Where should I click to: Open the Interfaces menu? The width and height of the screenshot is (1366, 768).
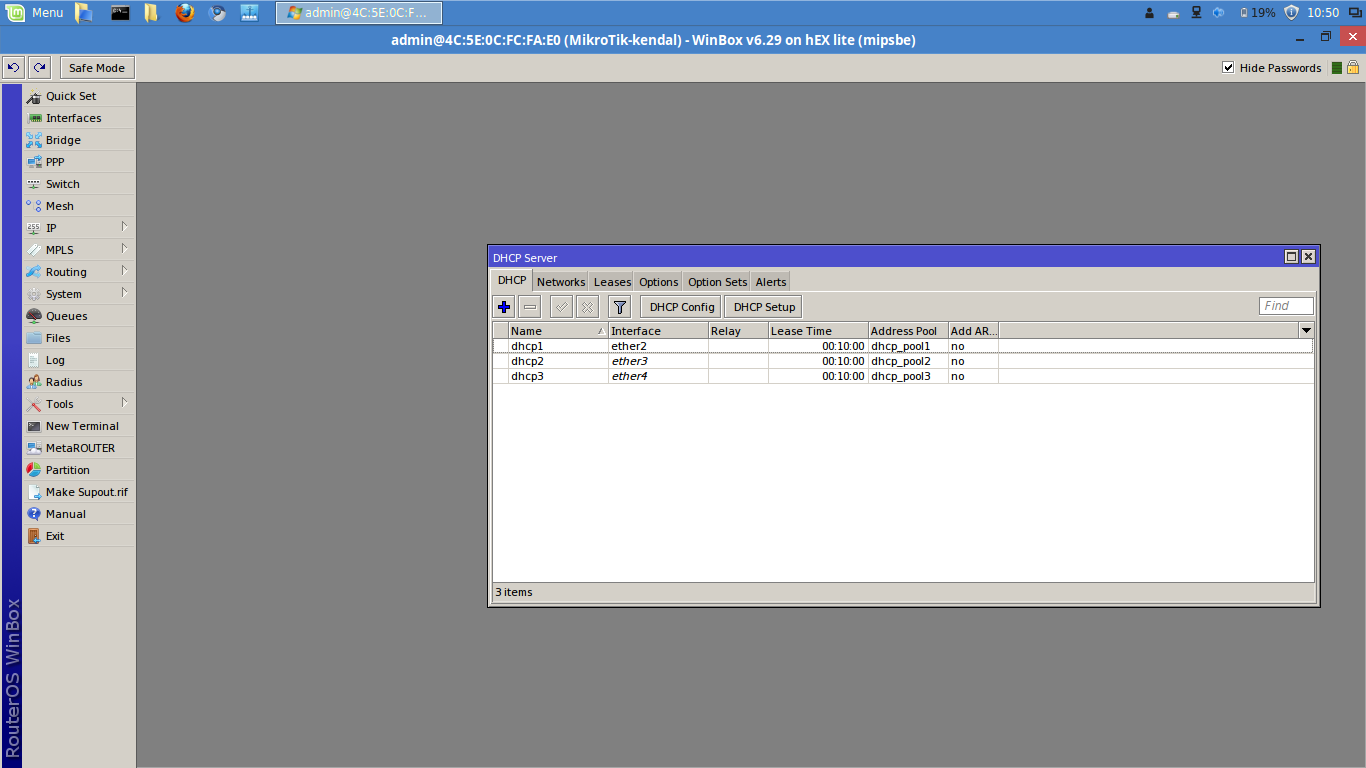[79, 118]
